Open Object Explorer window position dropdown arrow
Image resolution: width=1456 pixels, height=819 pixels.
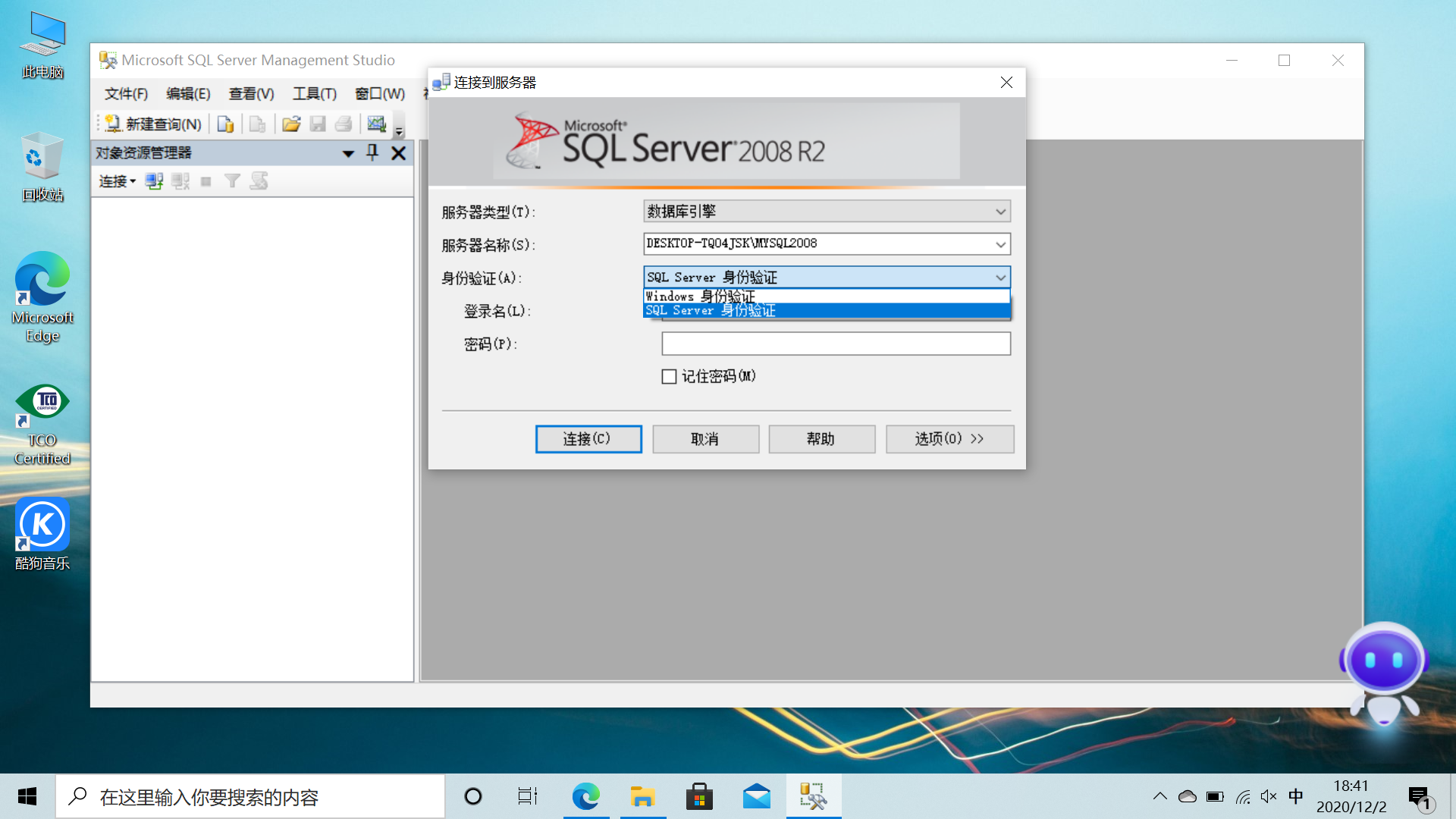(348, 153)
